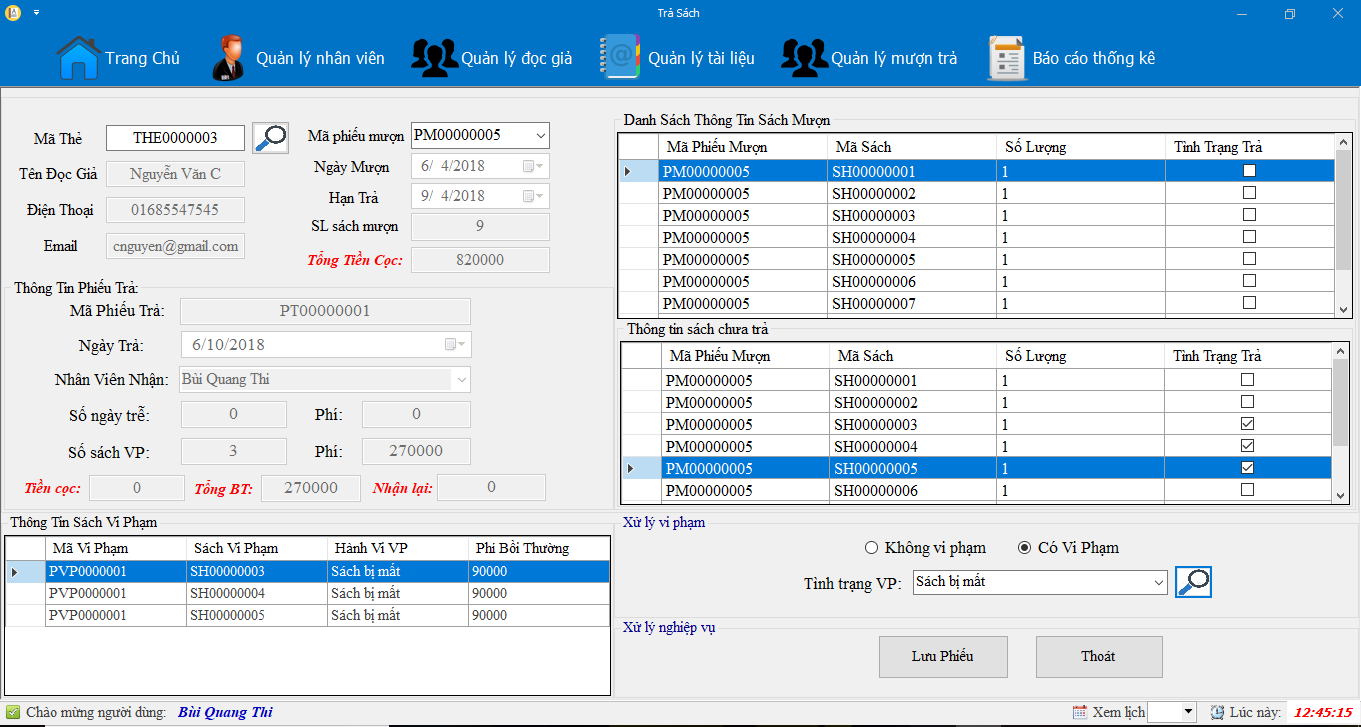Select the Có Vi Phạm radio button
Screen dimensions: 1361x727
pos(1024,548)
